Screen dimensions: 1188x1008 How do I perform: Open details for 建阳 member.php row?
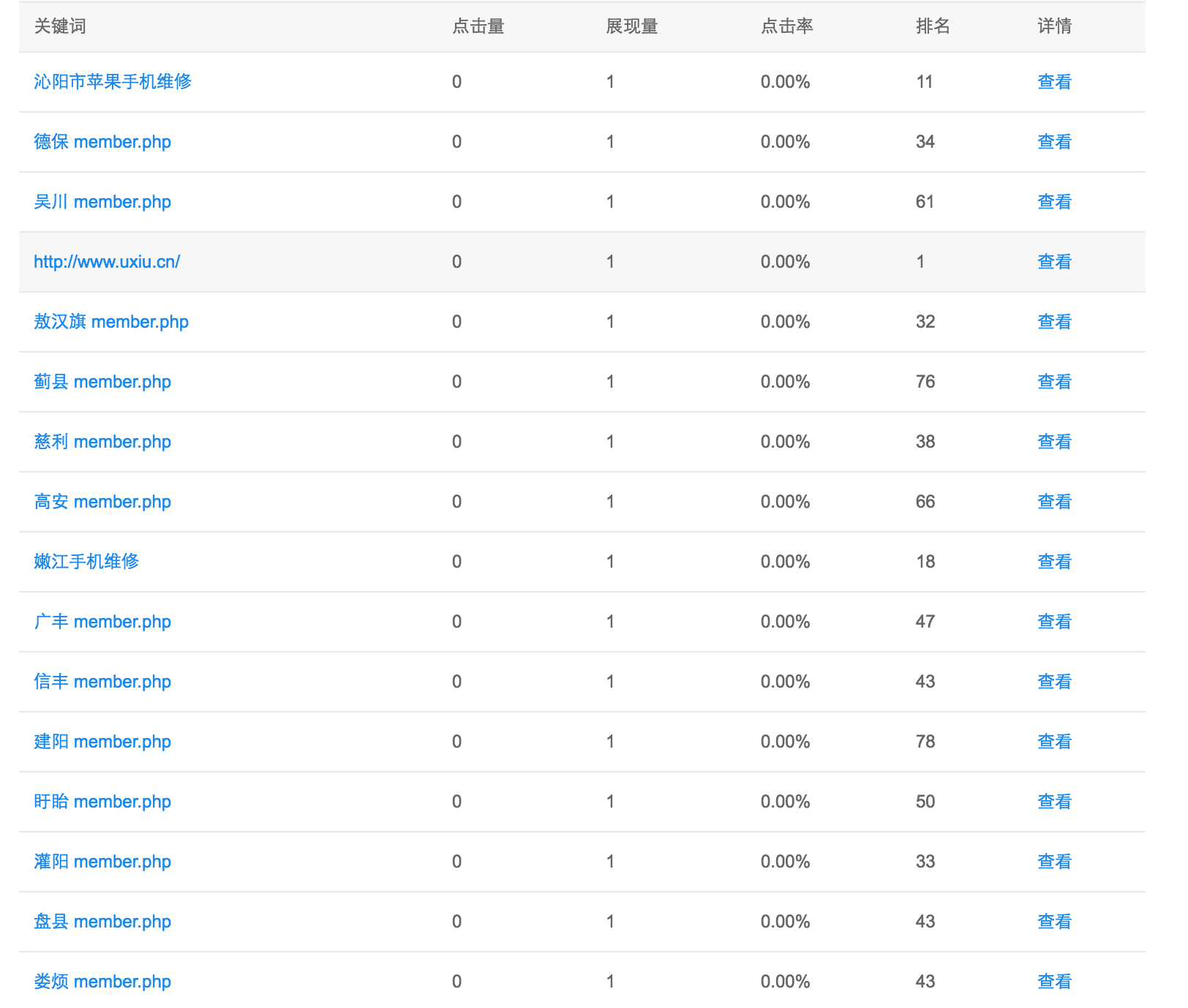(1054, 742)
